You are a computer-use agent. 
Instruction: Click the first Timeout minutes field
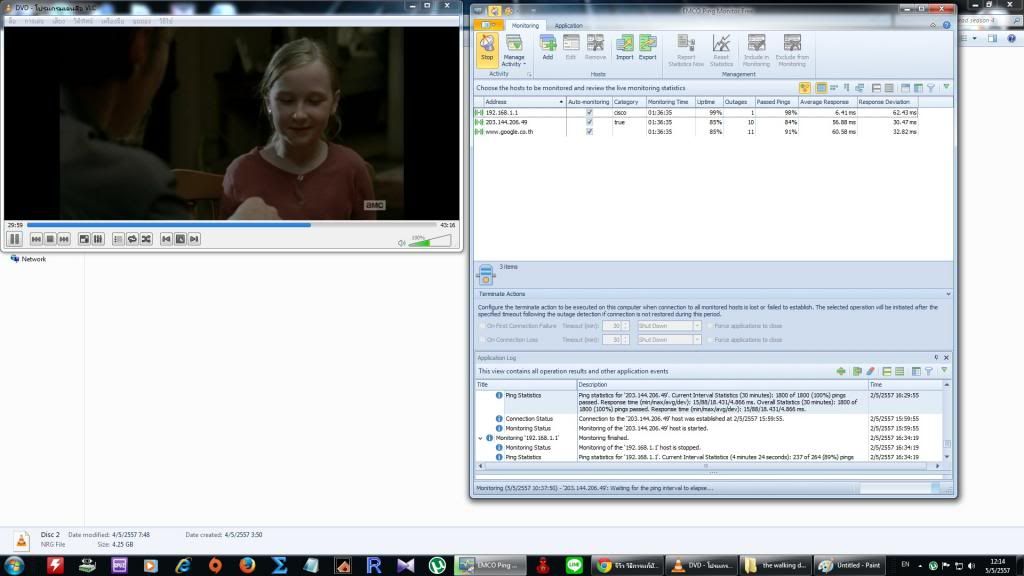615,326
